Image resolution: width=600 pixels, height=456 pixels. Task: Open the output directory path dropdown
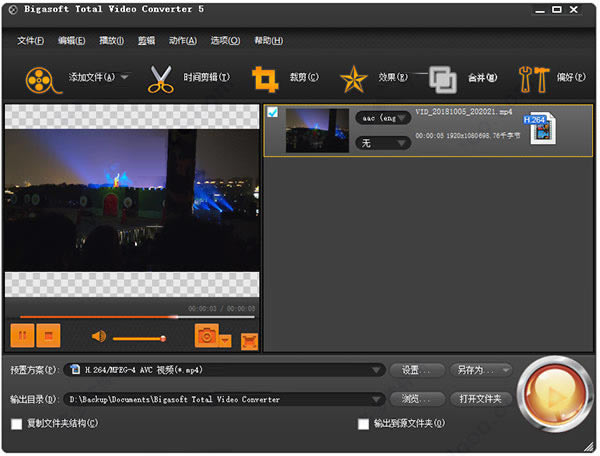click(224, 399)
